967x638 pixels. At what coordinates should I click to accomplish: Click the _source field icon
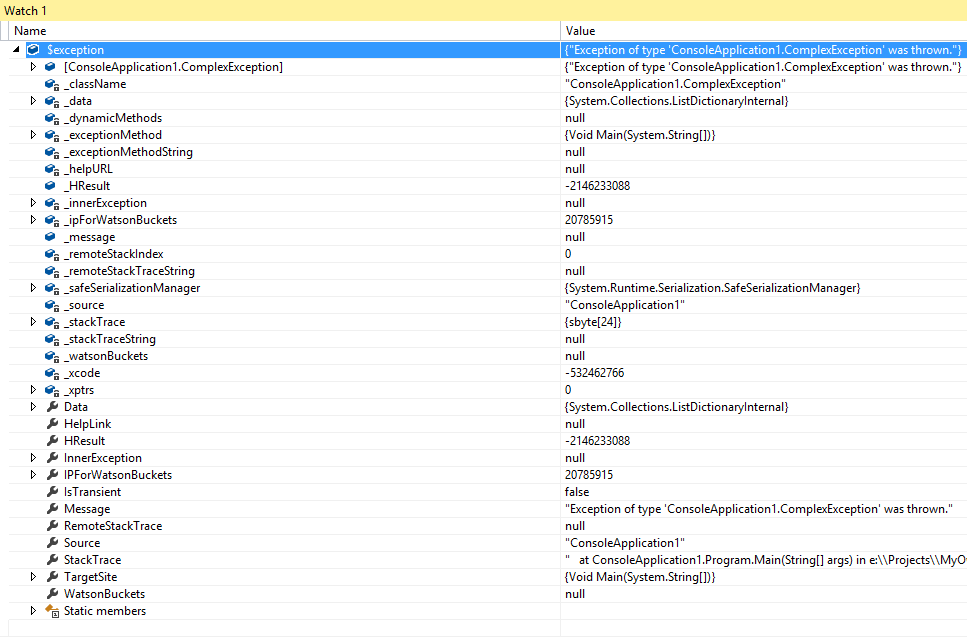click(x=52, y=306)
